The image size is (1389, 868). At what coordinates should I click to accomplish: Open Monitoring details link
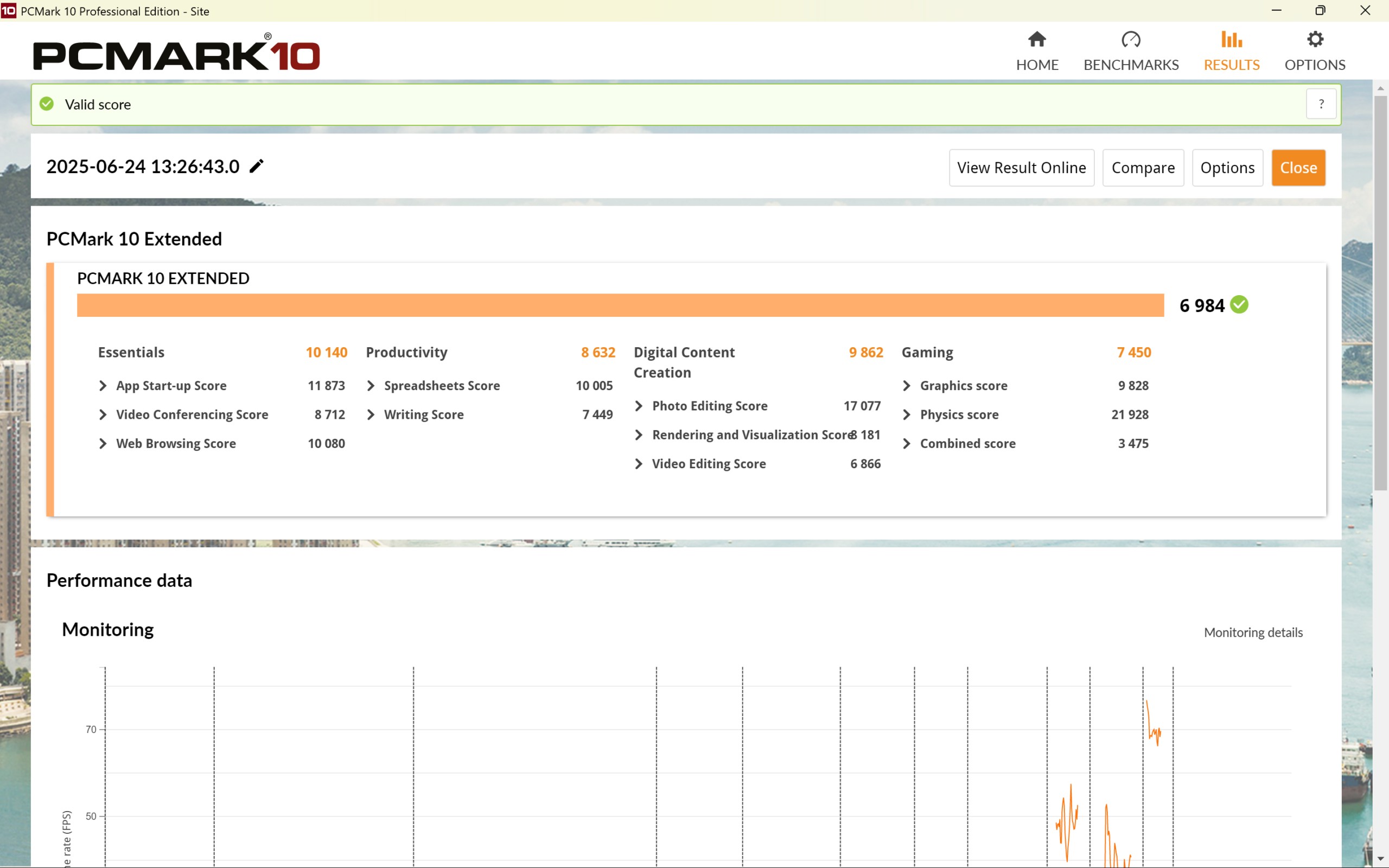[x=1252, y=632]
